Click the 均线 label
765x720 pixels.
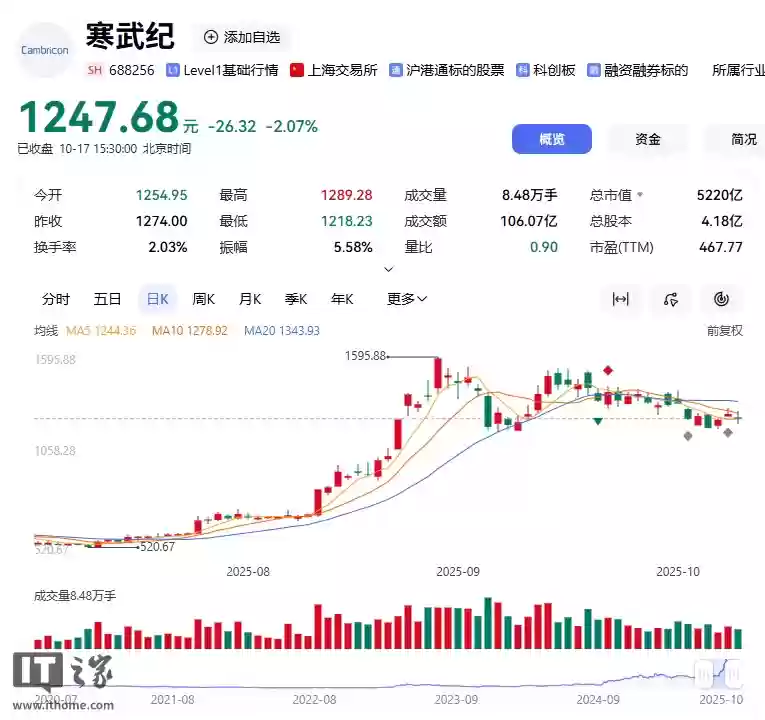tap(46, 331)
